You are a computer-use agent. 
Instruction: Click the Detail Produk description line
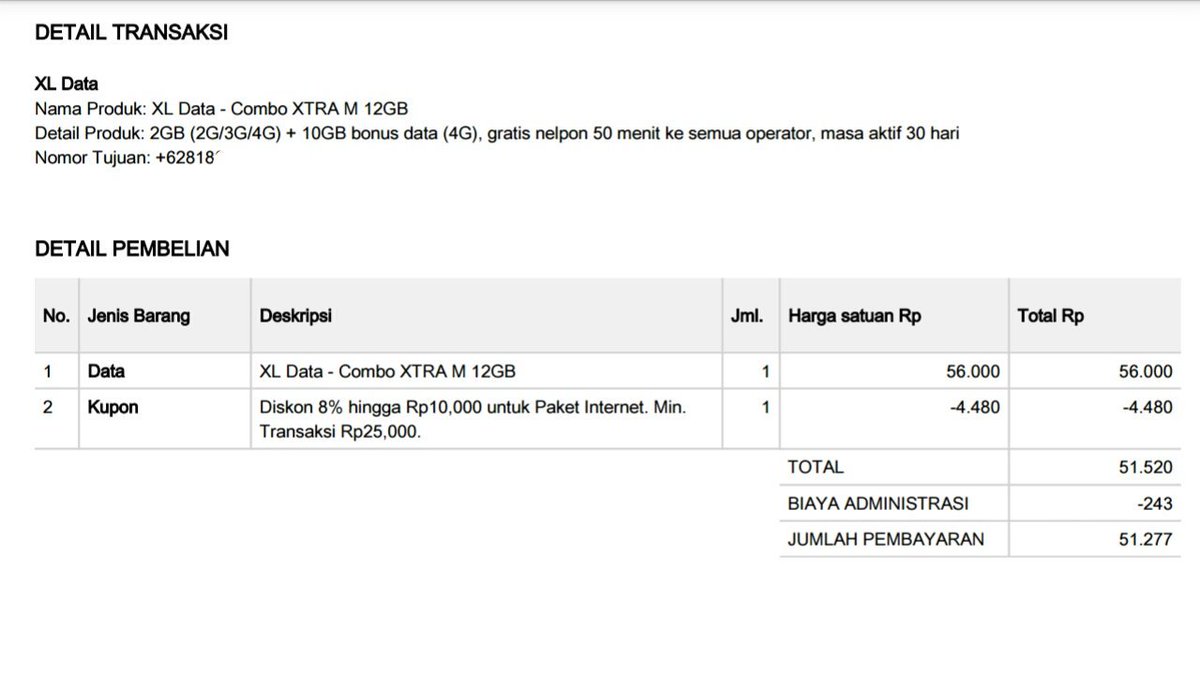click(497, 133)
